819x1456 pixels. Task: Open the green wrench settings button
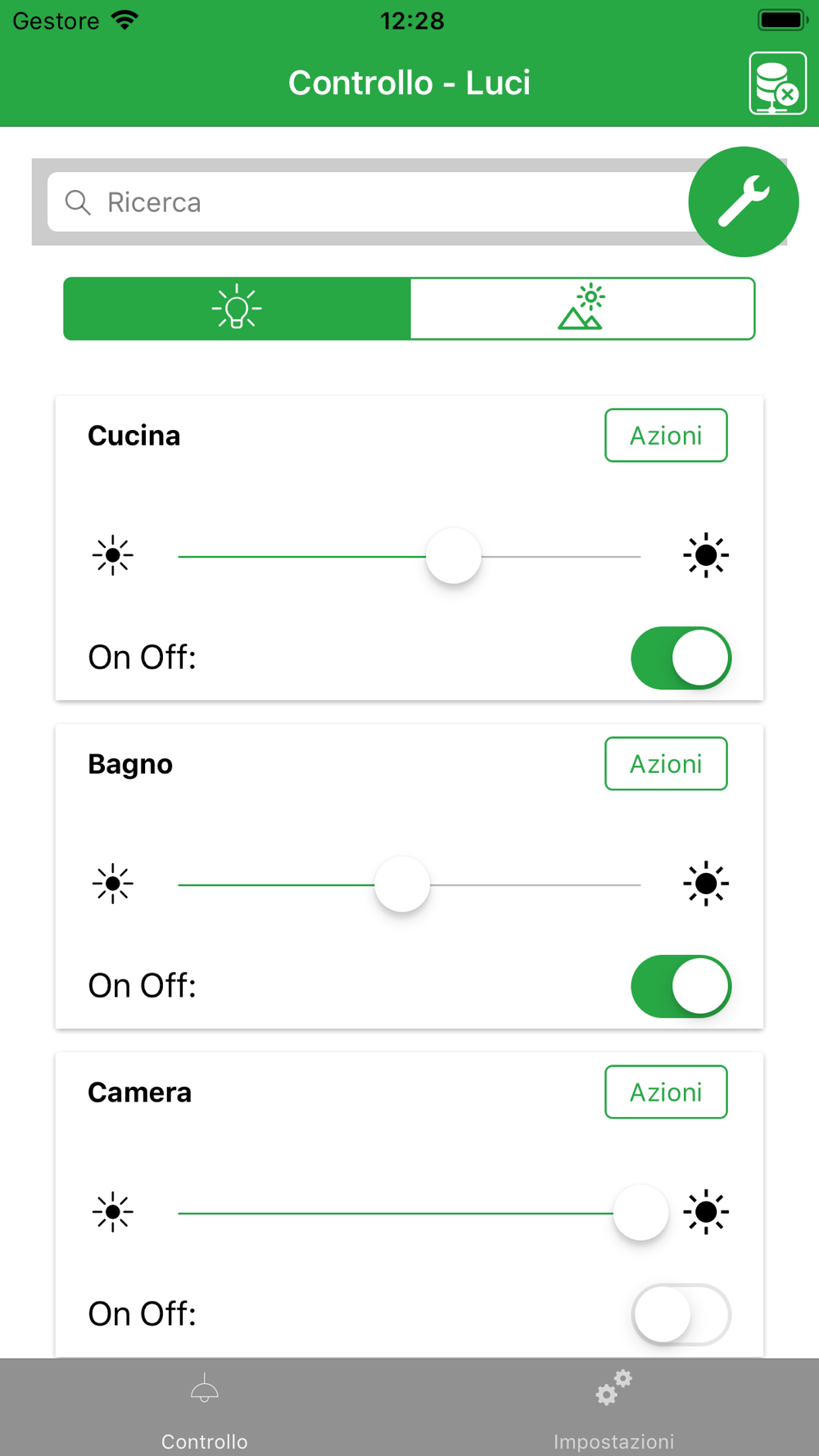744,201
